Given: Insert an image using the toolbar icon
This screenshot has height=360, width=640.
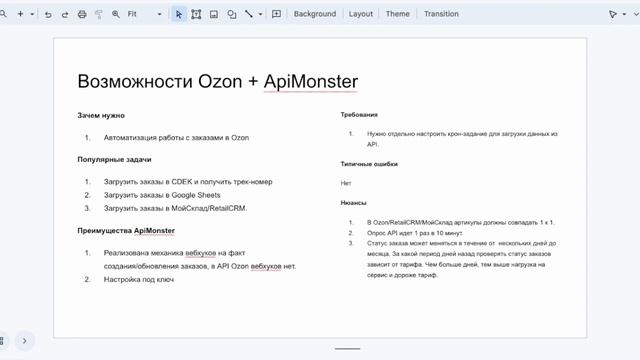Looking at the screenshot, I should pos(214,14).
